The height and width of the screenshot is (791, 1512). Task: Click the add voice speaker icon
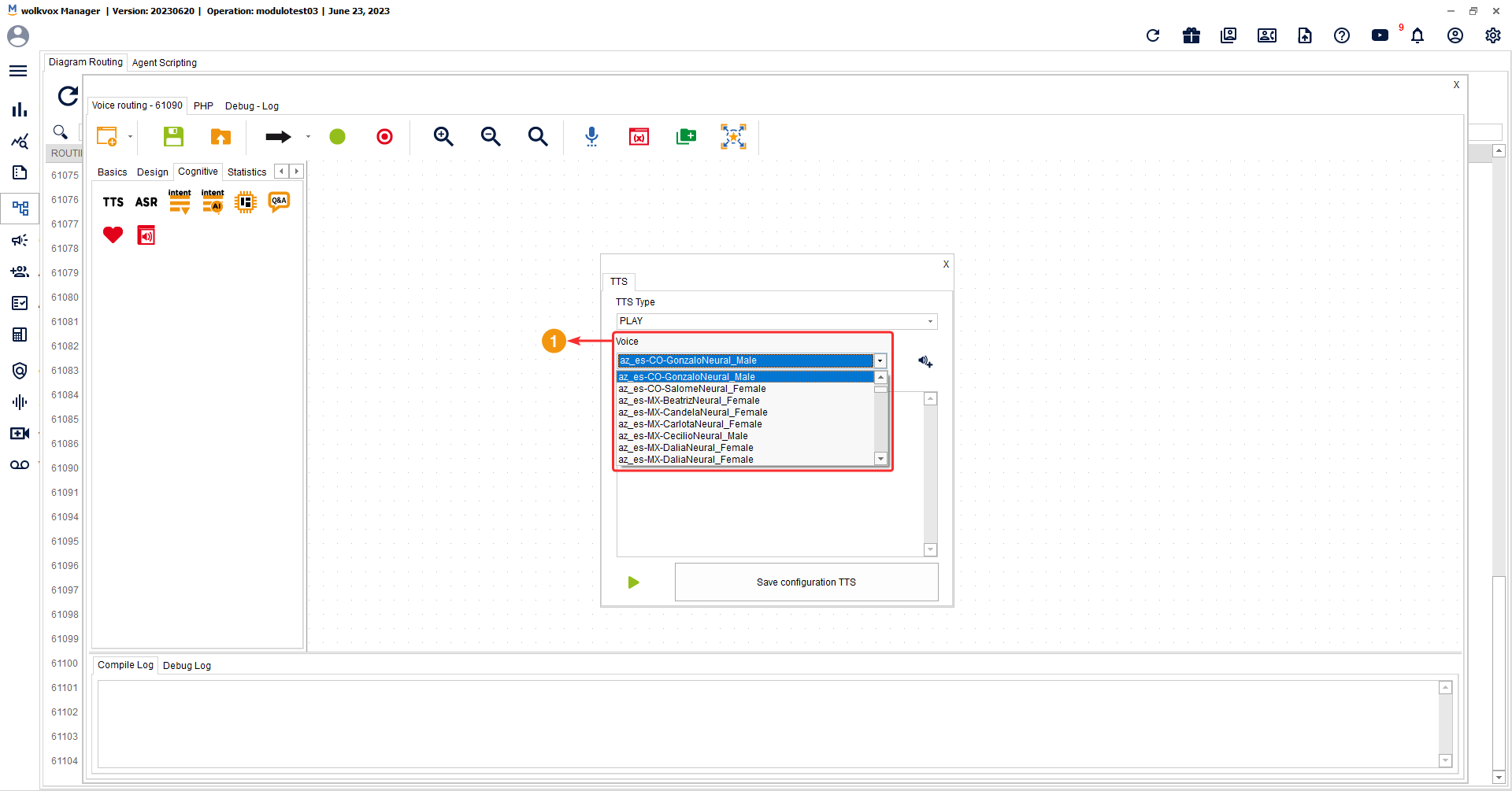tap(925, 362)
